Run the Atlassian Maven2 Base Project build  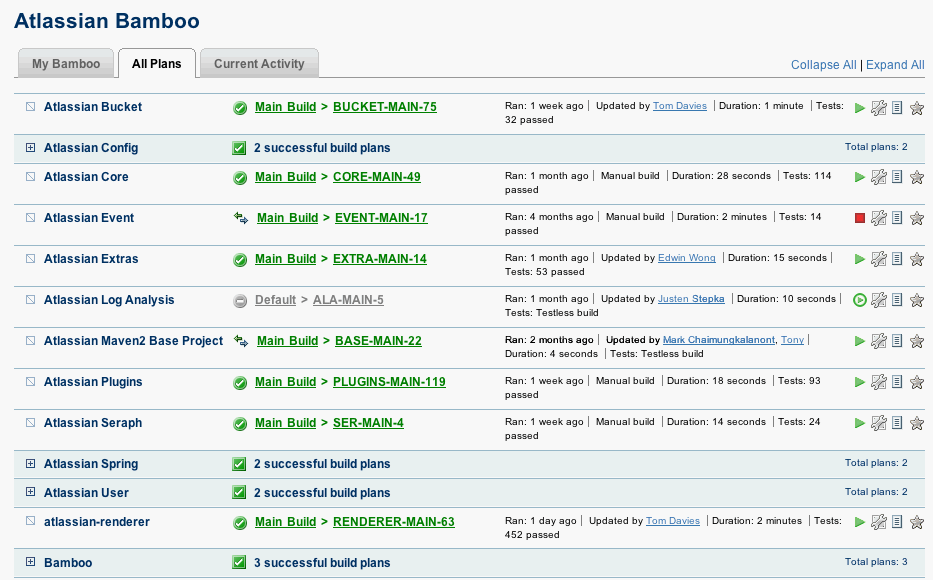[859, 341]
